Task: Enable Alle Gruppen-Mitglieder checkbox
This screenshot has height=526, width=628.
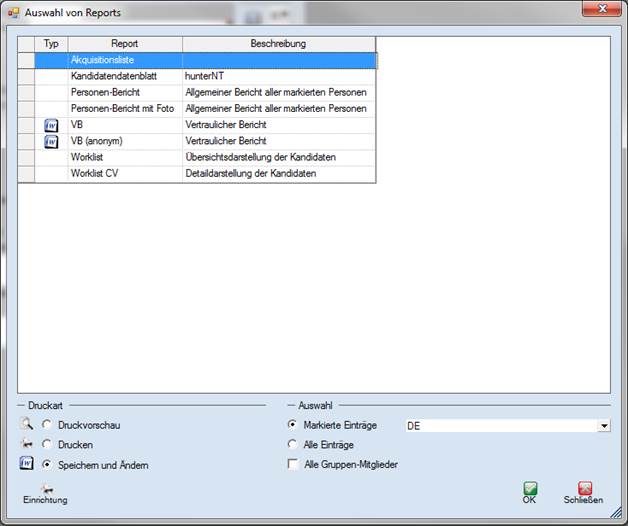Action: pos(293,465)
